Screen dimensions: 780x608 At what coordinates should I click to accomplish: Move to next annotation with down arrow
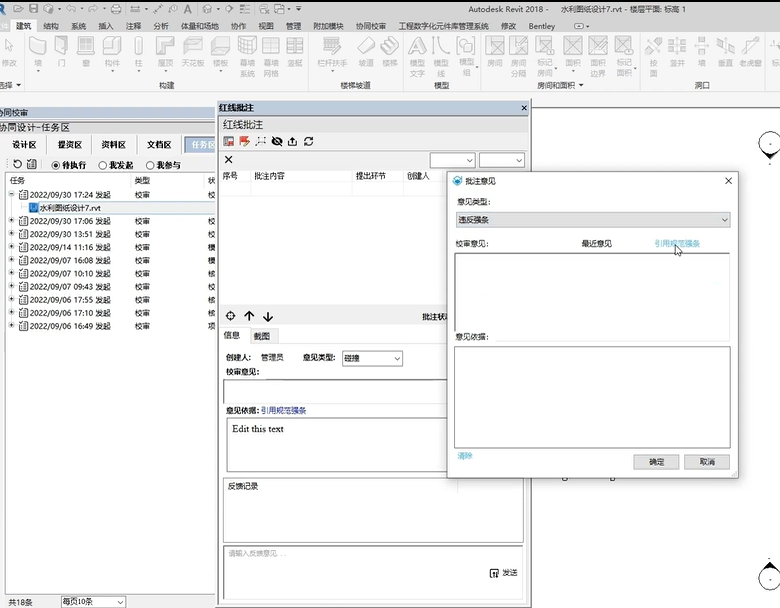click(x=268, y=316)
